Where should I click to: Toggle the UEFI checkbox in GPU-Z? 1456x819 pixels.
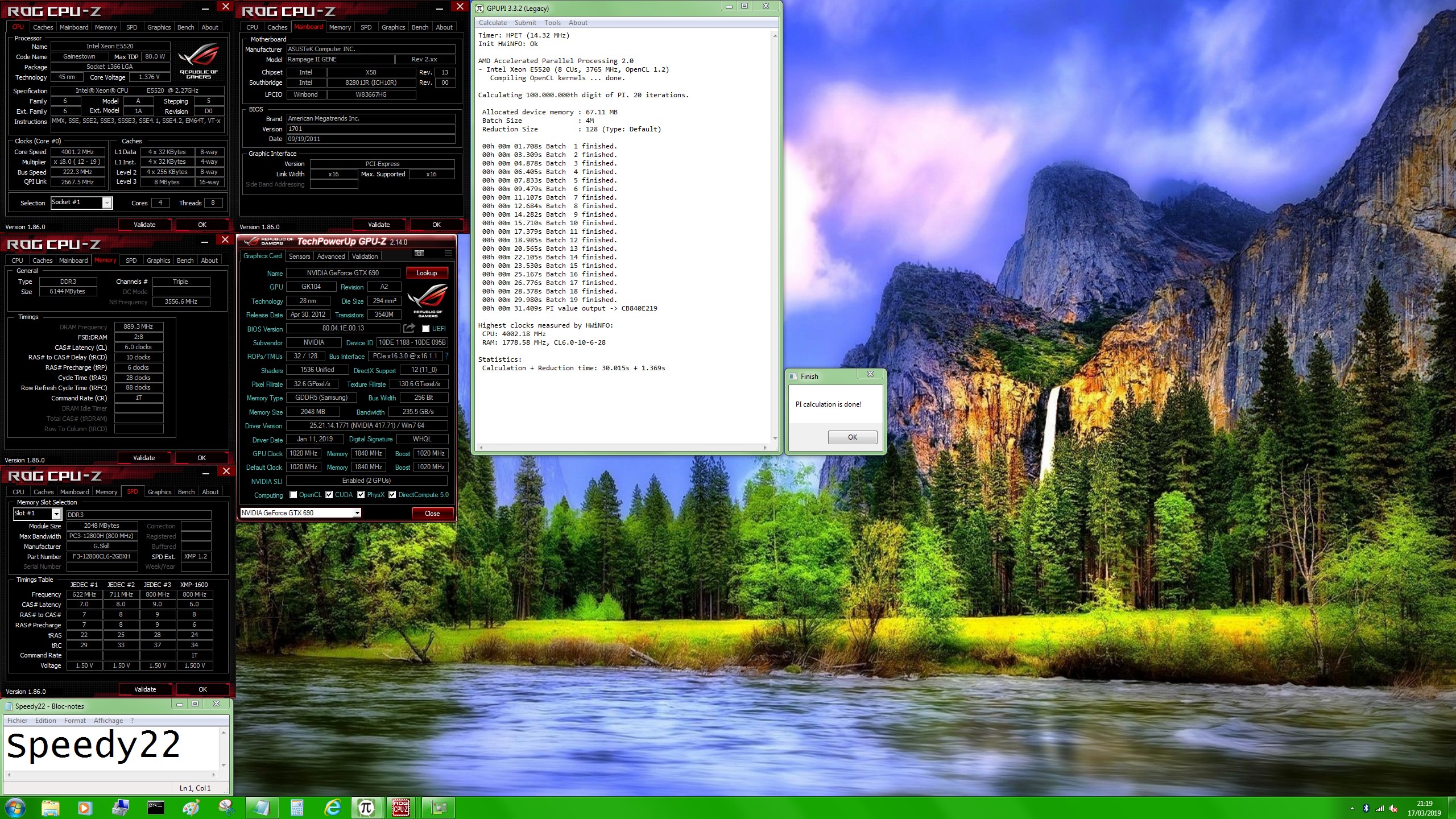pos(425,328)
